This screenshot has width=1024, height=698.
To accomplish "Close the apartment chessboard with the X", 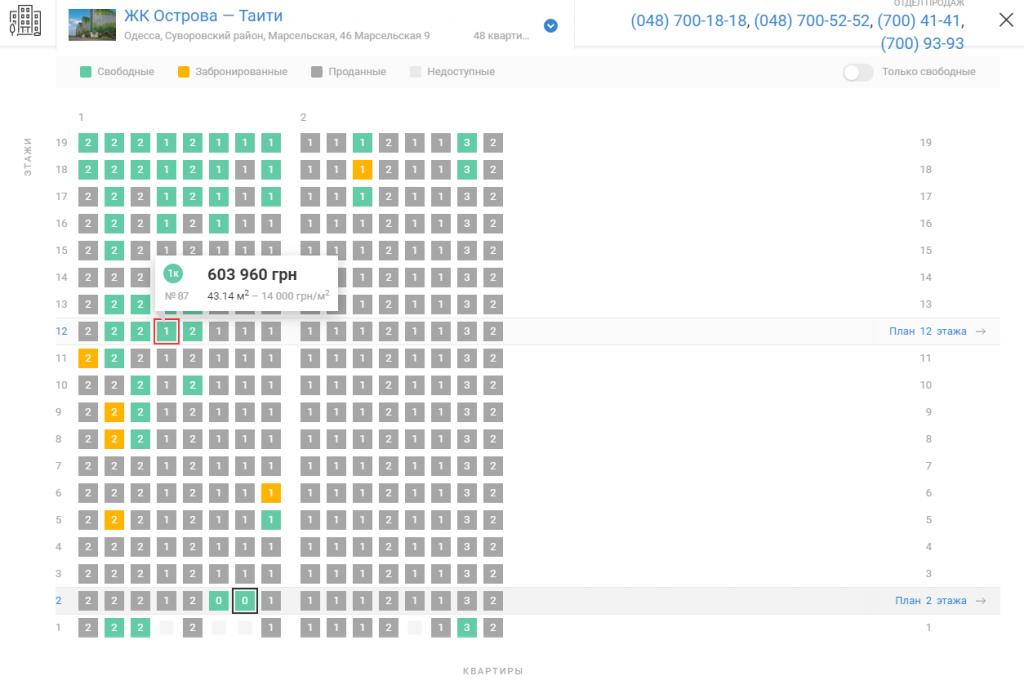I will [1005, 19].
